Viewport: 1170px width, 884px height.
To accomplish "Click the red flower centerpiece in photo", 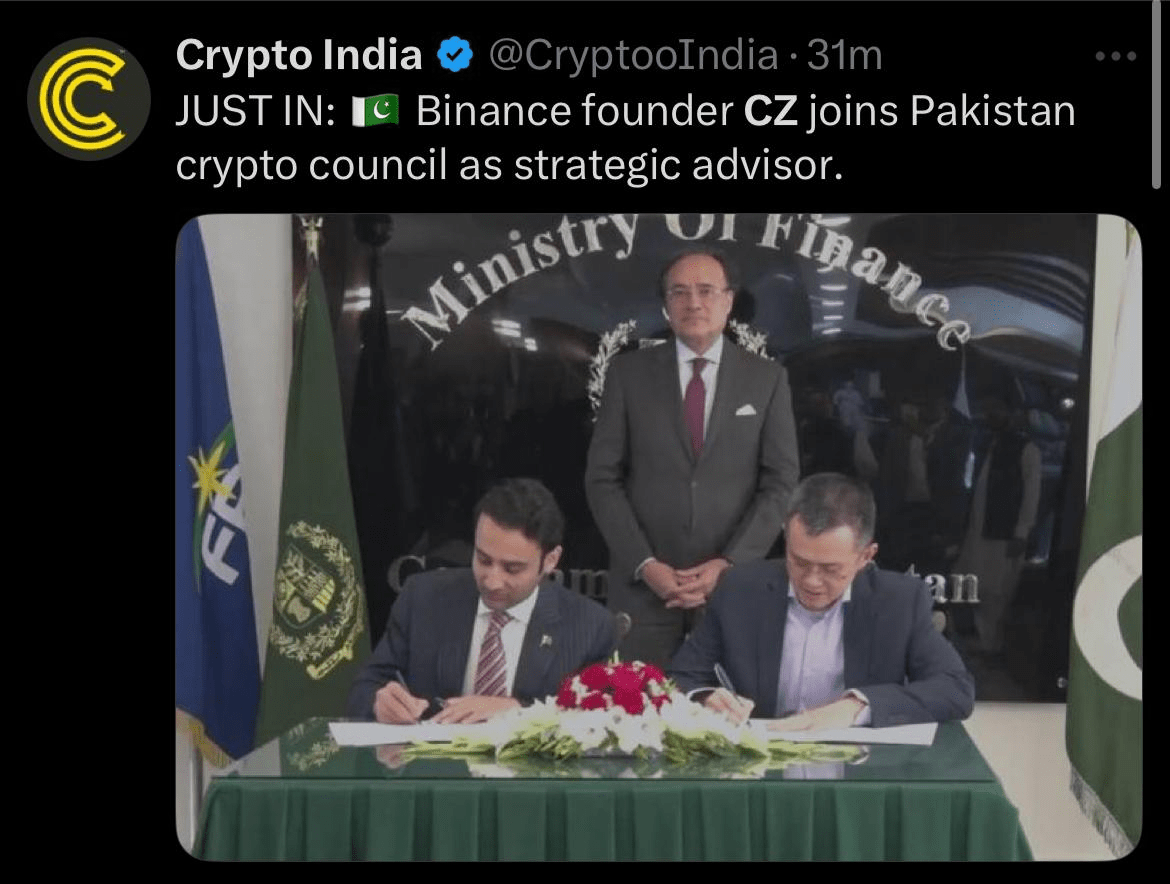I will click(616, 685).
